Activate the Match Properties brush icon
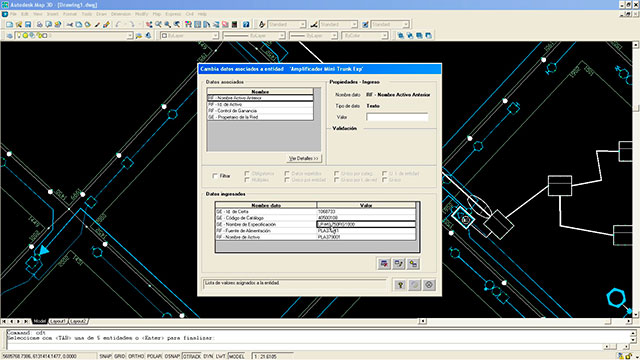Image resolution: width=640 pixels, height=360 pixels. 97,24
